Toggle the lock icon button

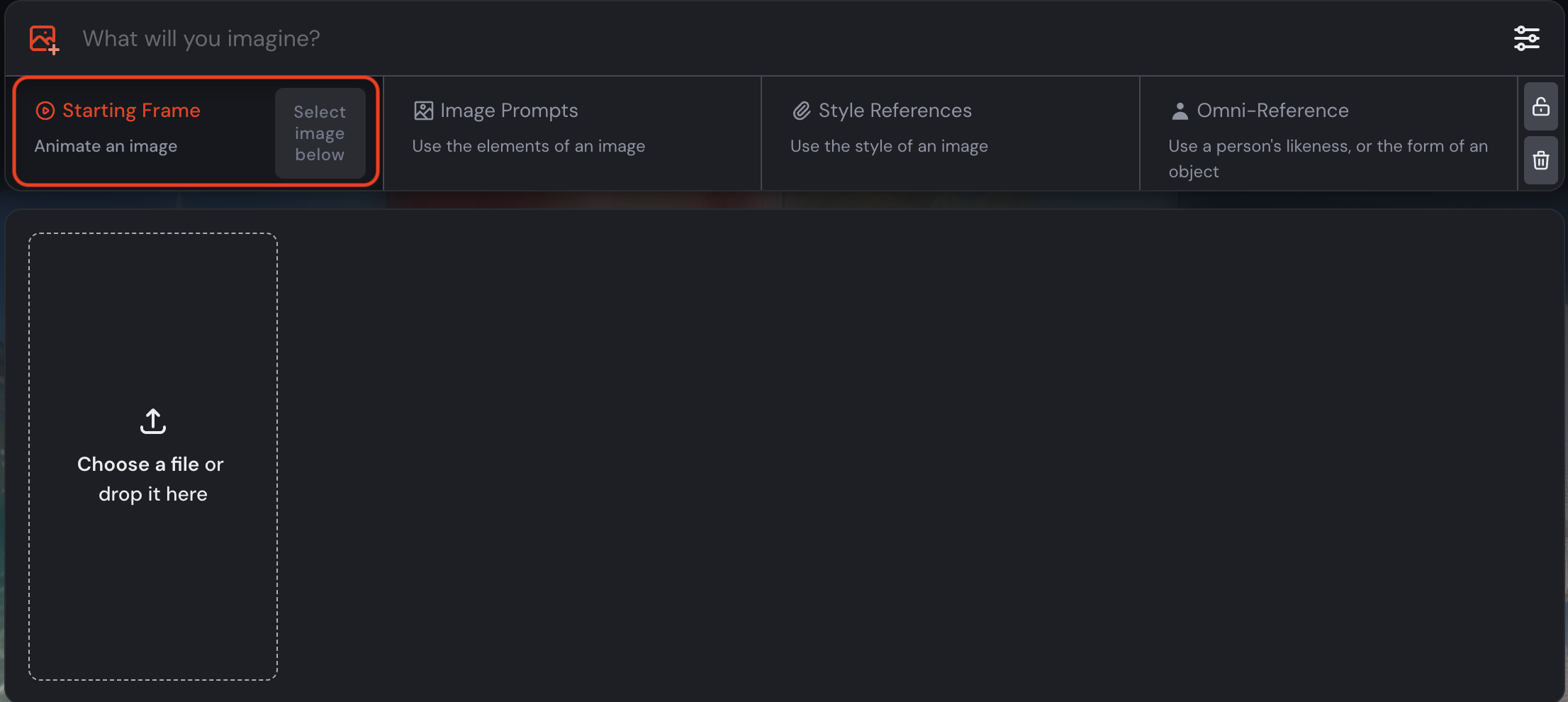pyautogui.click(x=1541, y=106)
